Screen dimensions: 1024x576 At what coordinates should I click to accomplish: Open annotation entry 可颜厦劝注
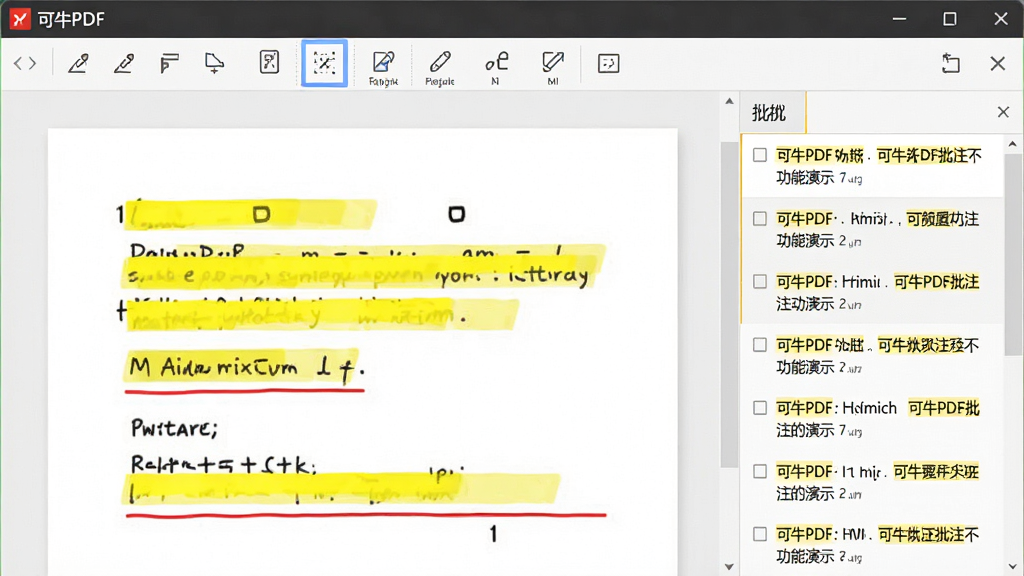(x=872, y=229)
